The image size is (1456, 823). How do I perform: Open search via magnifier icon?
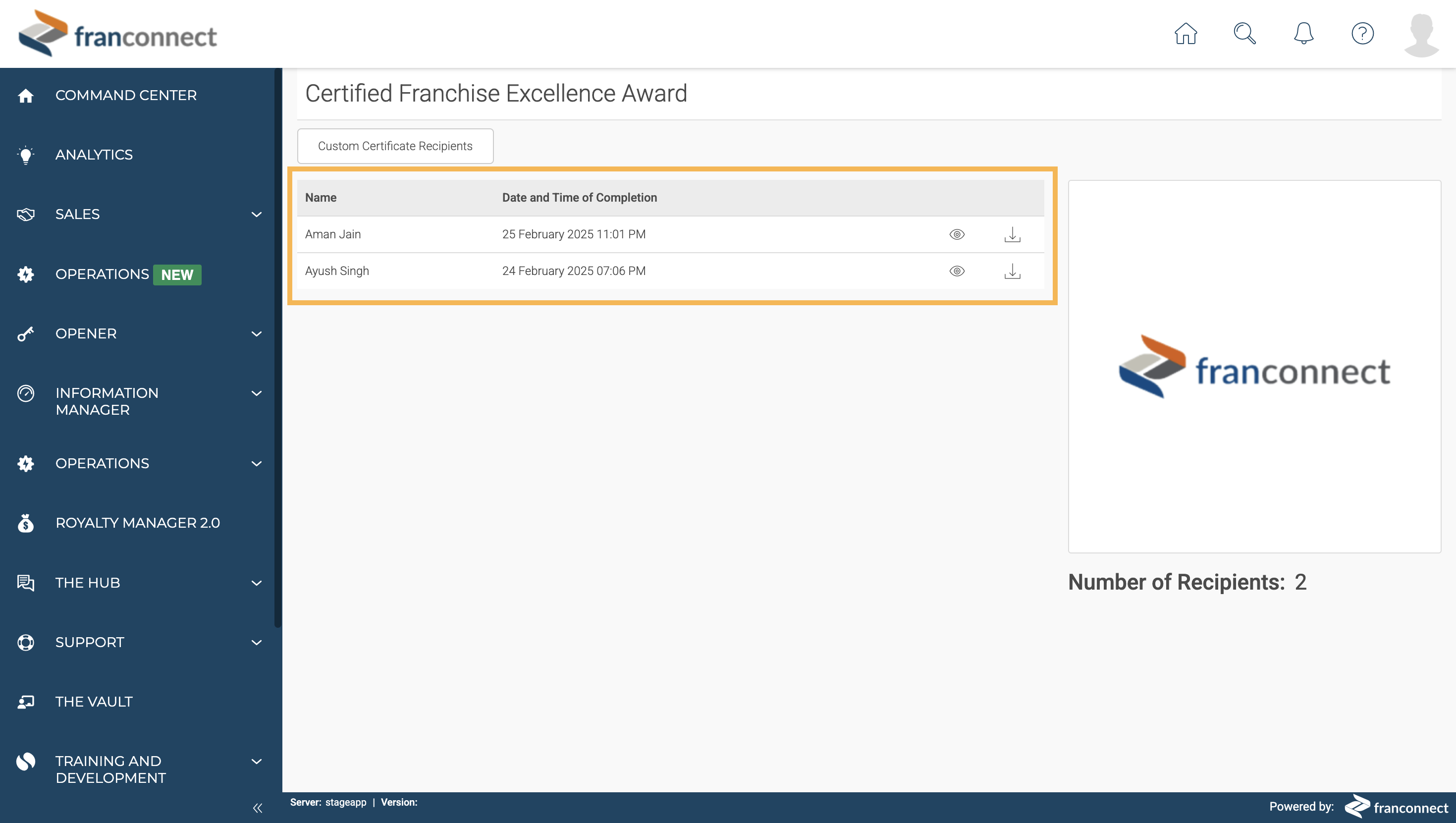[1244, 33]
